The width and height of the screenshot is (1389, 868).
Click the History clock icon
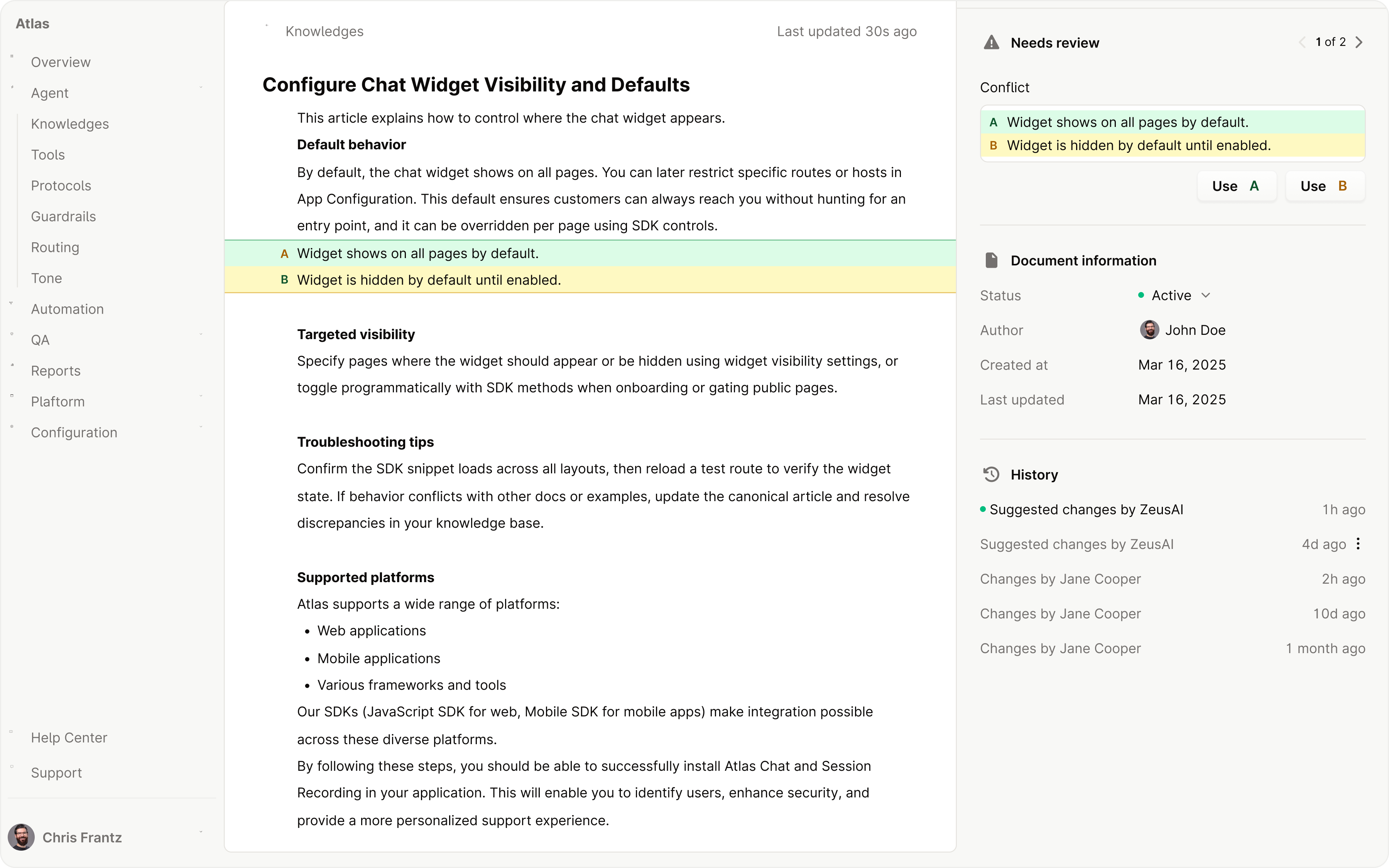click(x=991, y=474)
